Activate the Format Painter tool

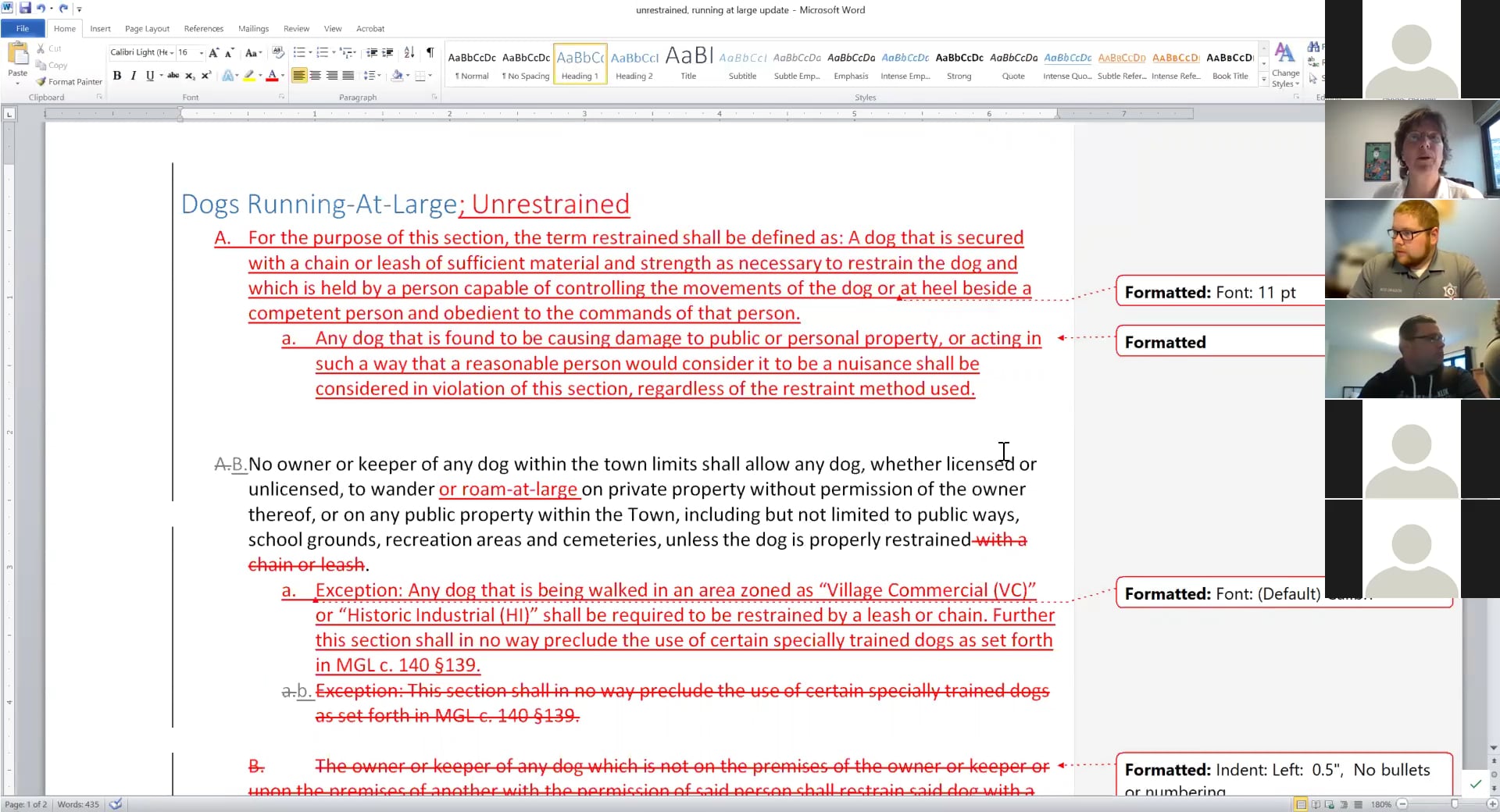pyautogui.click(x=69, y=82)
